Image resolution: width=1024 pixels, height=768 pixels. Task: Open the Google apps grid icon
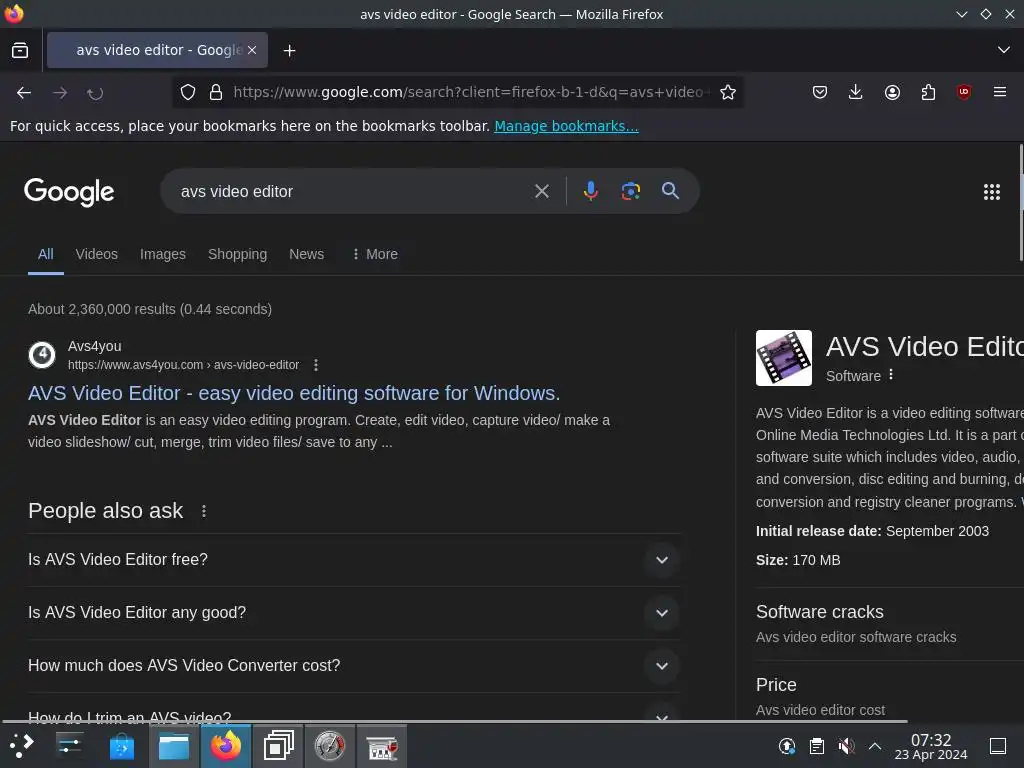pyautogui.click(x=991, y=191)
